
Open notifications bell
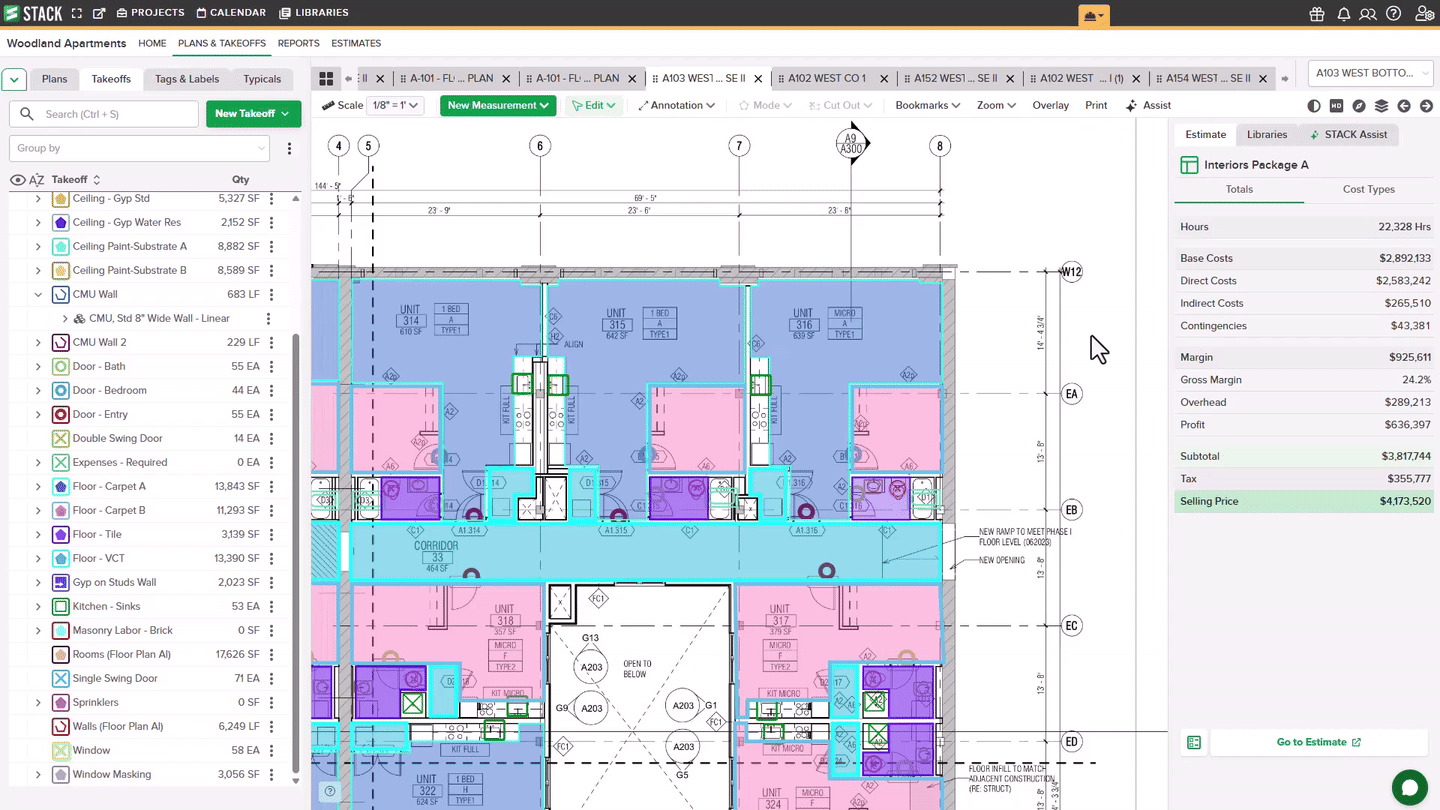[x=1344, y=14]
